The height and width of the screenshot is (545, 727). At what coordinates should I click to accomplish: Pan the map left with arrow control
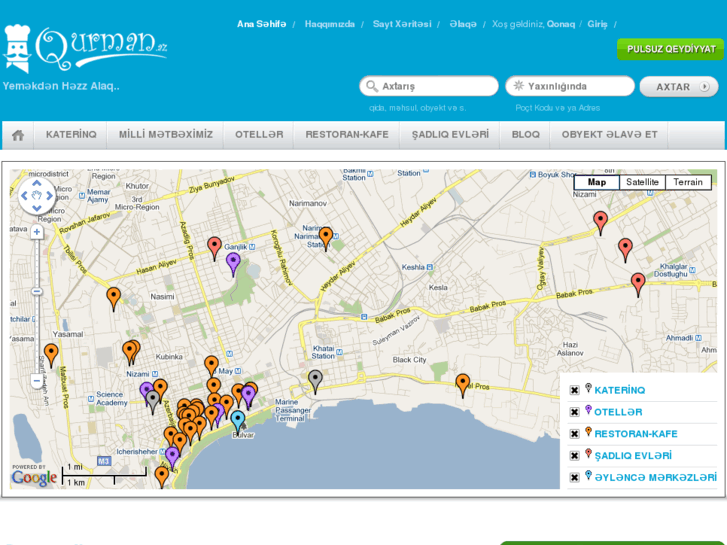click(x=24, y=196)
